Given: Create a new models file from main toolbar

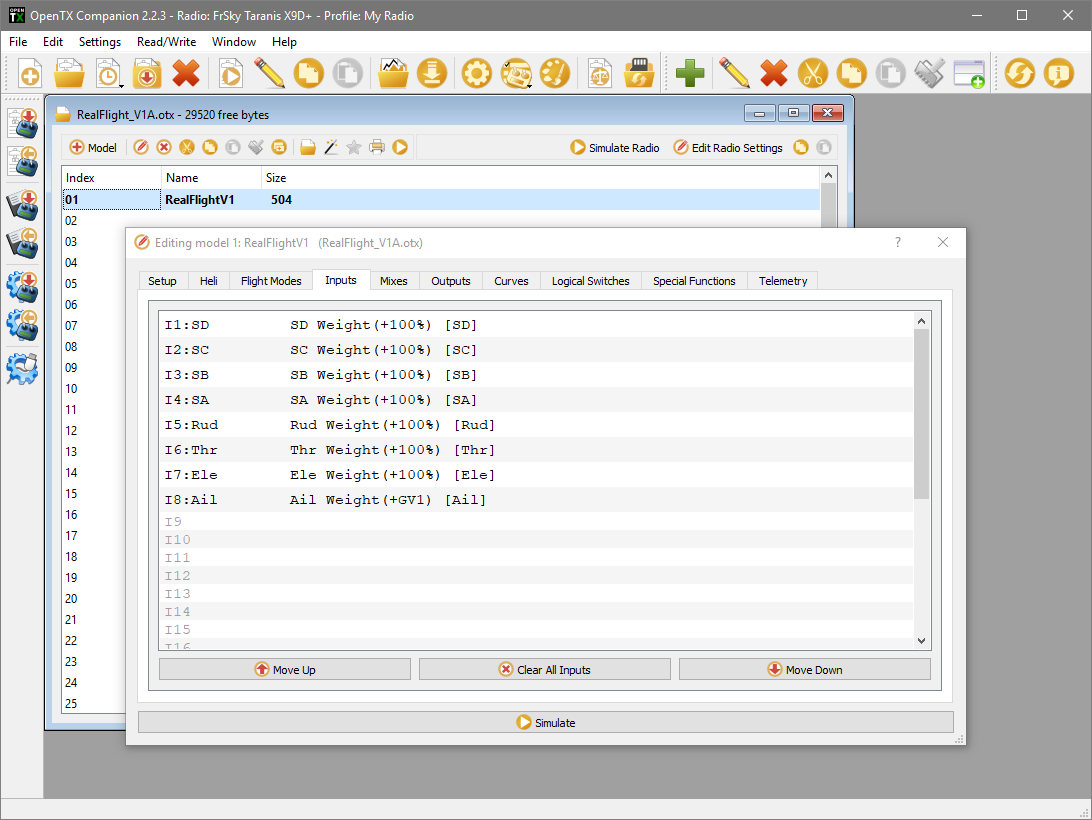Looking at the screenshot, I should (30, 73).
